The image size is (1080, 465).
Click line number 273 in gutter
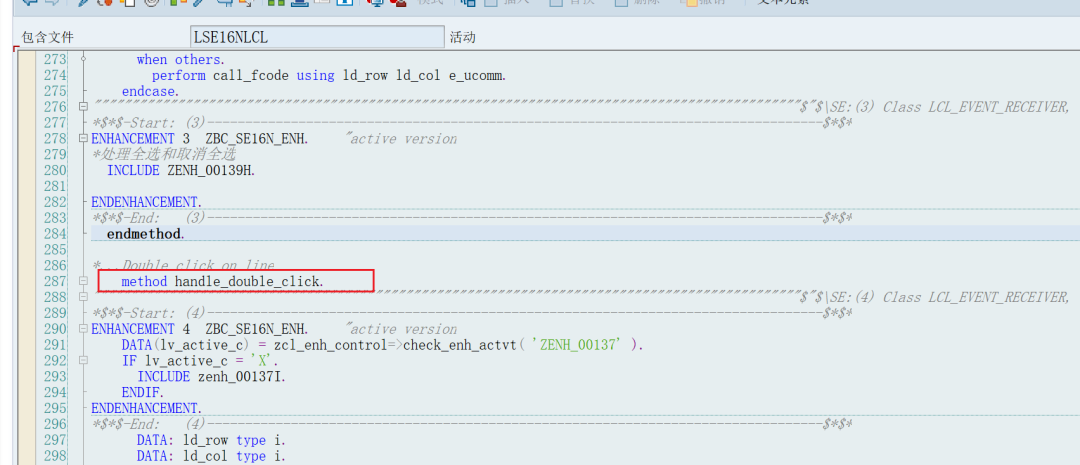pos(55,60)
